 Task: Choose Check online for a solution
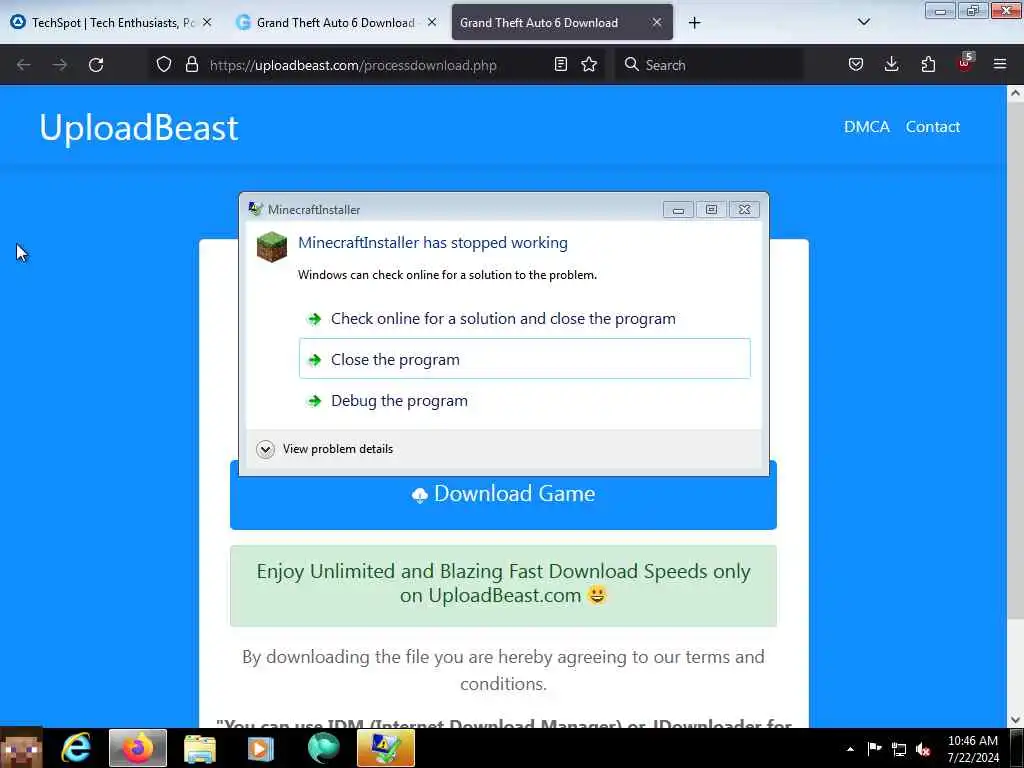coord(524,319)
